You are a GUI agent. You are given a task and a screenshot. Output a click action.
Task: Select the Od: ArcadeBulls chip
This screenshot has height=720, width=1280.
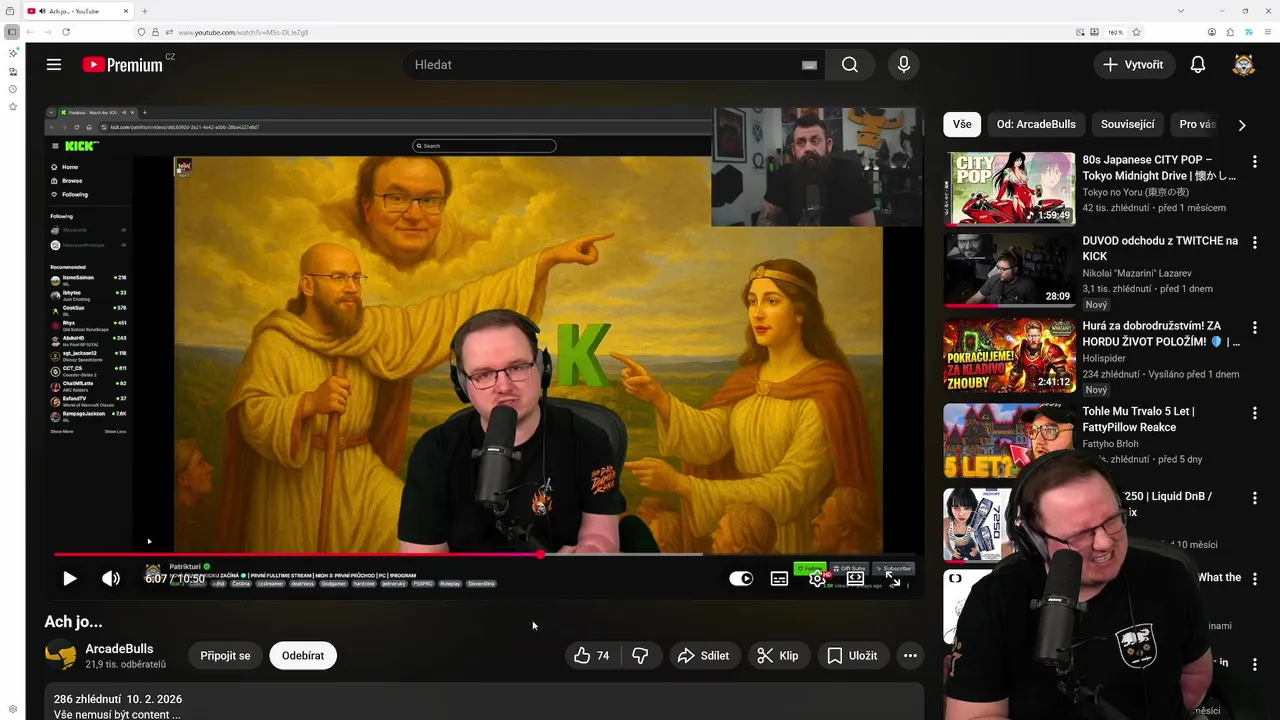pyautogui.click(x=1036, y=124)
